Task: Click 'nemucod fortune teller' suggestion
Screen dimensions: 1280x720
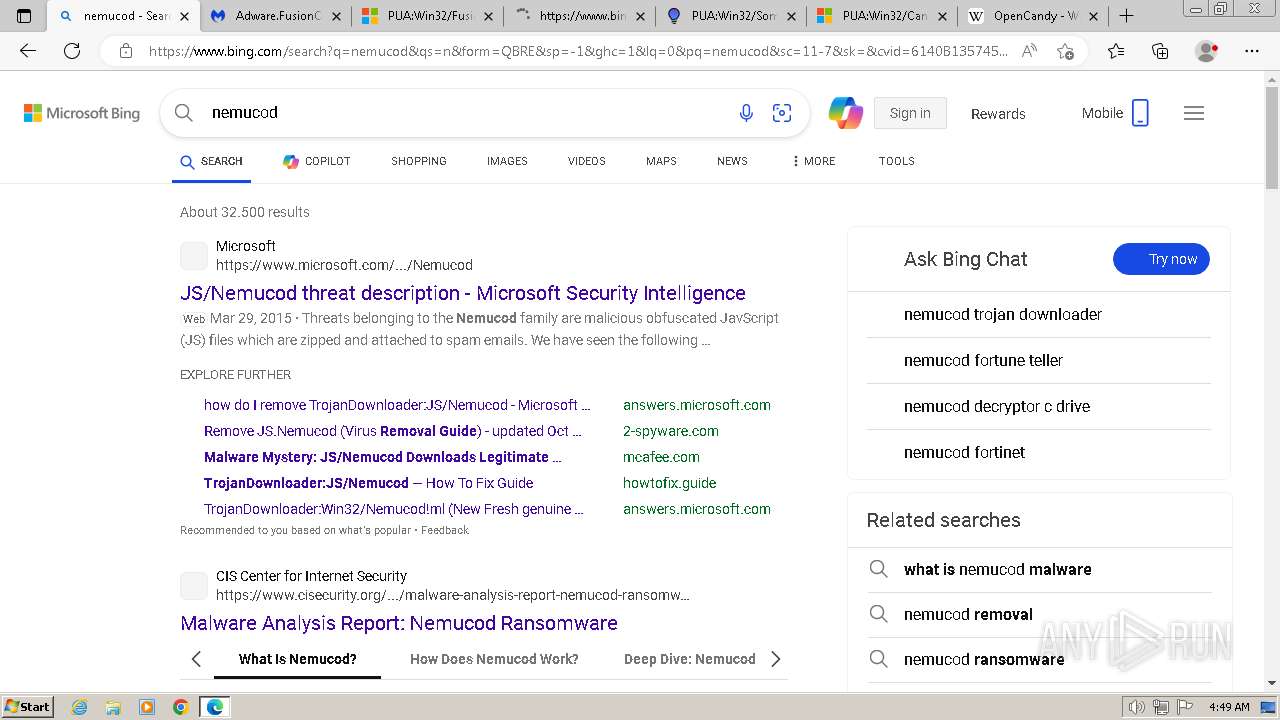Action: coord(983,360)
